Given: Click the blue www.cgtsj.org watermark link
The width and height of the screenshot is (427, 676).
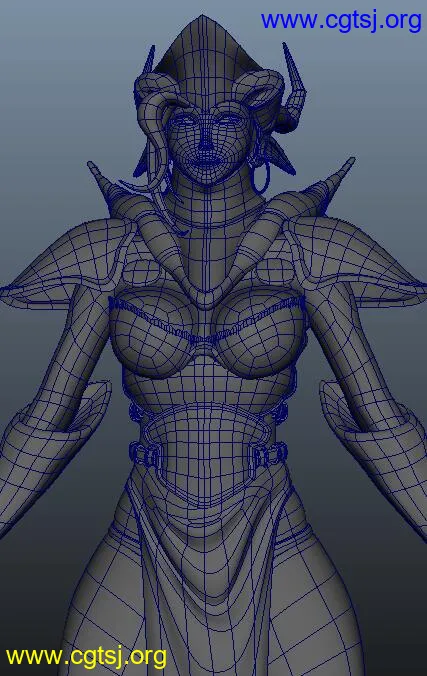Looking at the screenshot, I should pos(341,21).
